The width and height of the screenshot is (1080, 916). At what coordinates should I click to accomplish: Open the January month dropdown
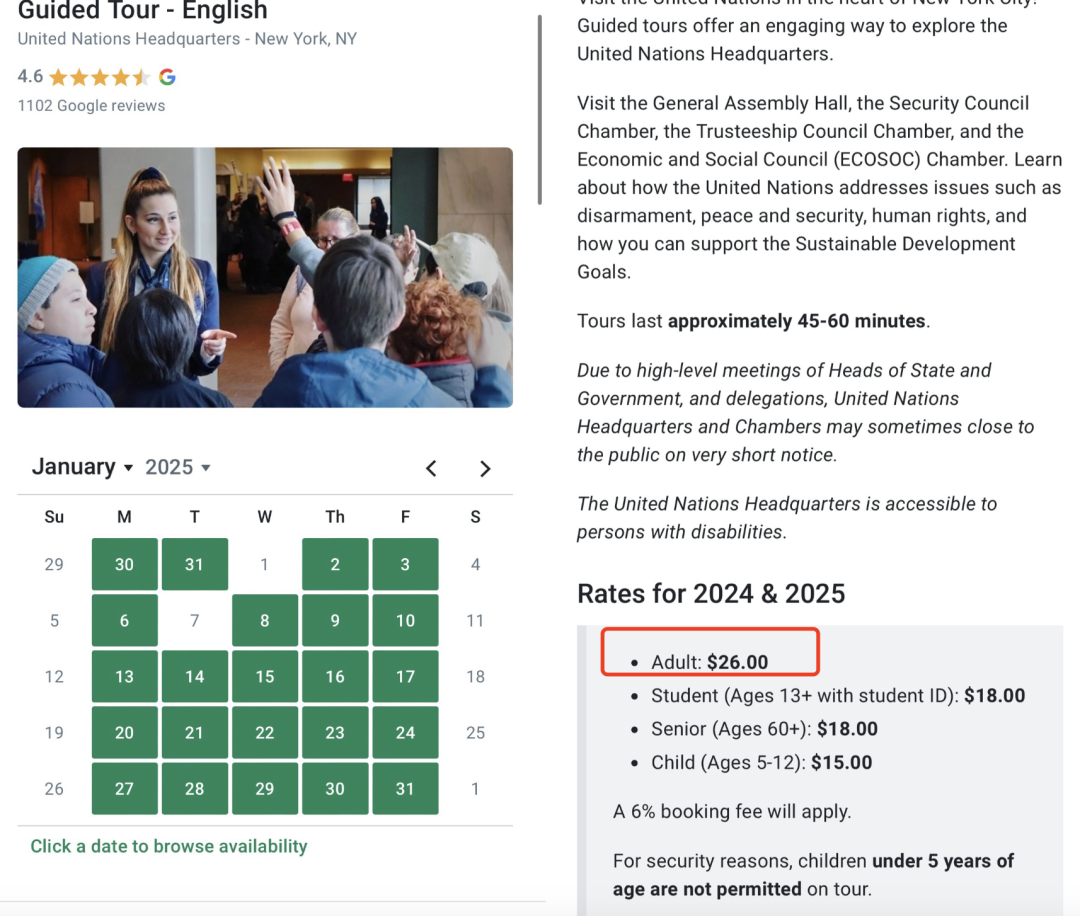[83, 467]
